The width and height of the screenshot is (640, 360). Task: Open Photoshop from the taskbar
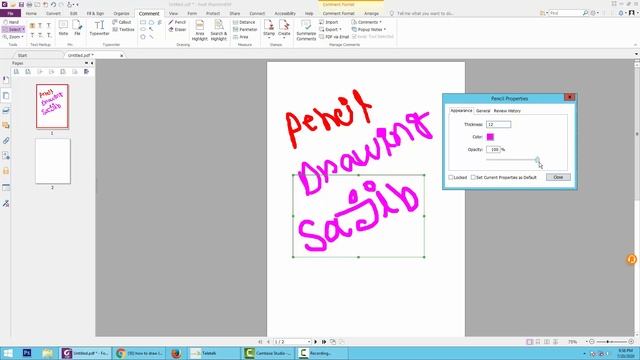[27, 353]
